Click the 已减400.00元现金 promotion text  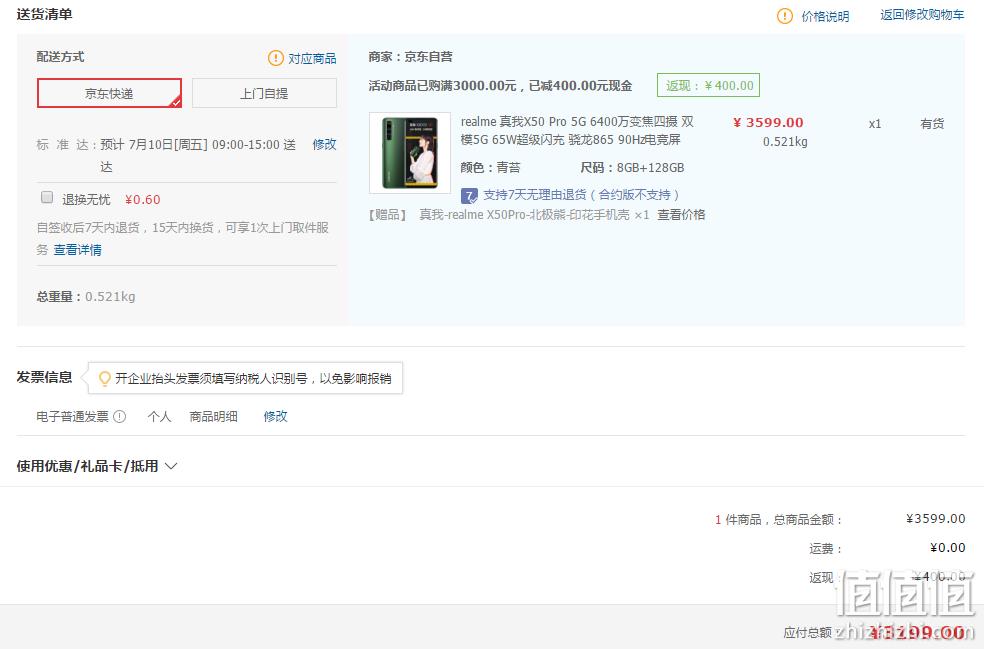580,85
